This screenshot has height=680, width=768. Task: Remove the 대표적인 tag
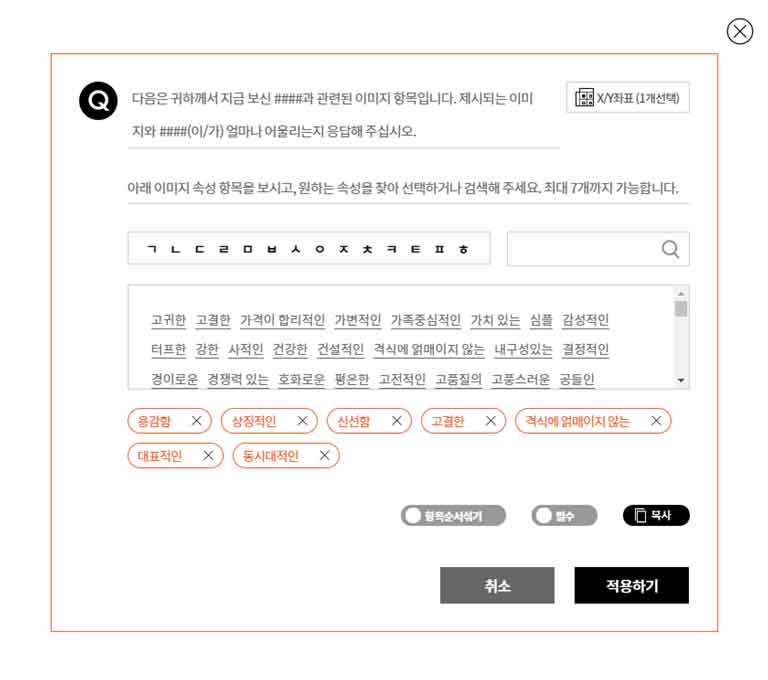(208, 456)
